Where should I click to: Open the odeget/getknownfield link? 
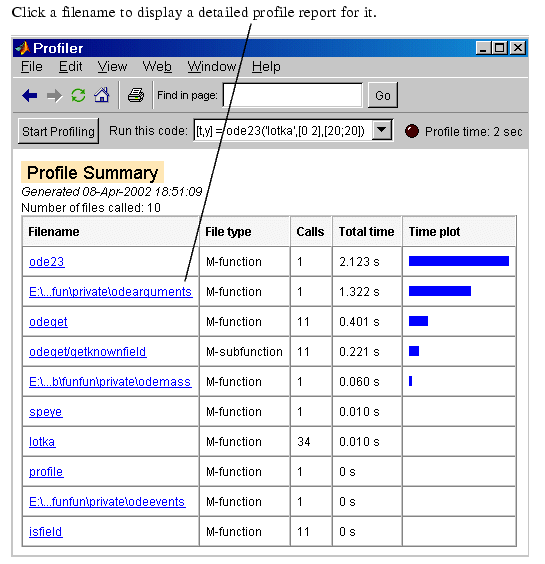[88, 351]
